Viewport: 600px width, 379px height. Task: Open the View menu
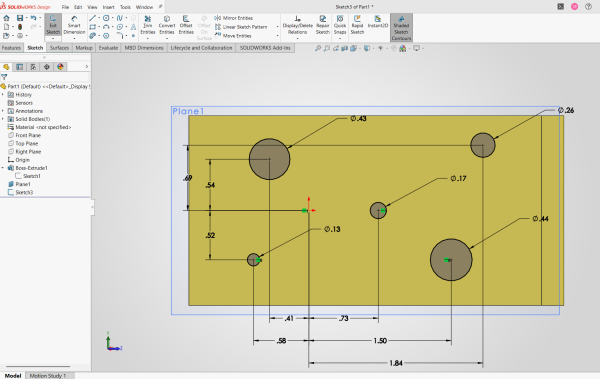pyautogui.click(x=92, y=7)
